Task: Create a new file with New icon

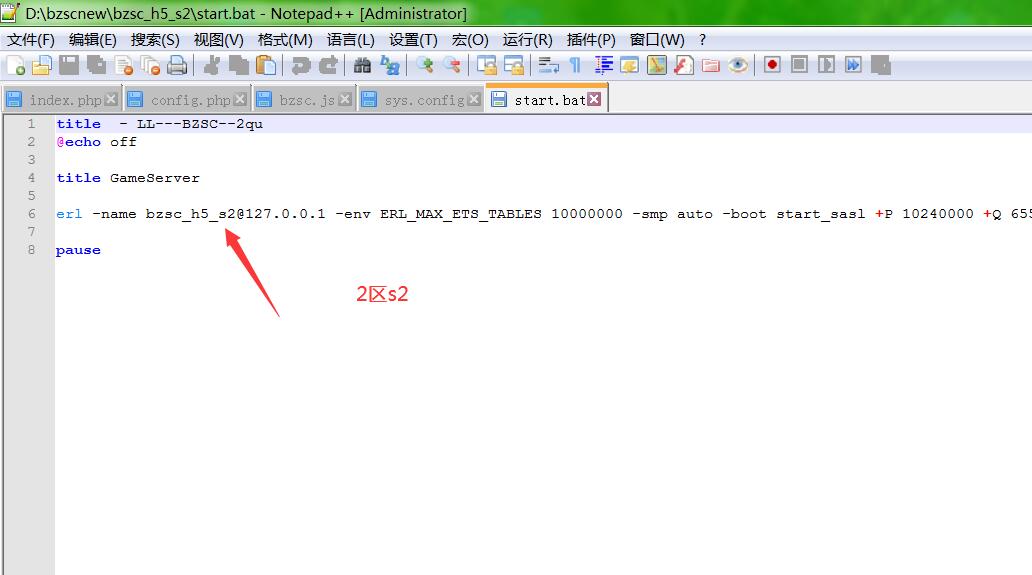Action: click(16, 66)
